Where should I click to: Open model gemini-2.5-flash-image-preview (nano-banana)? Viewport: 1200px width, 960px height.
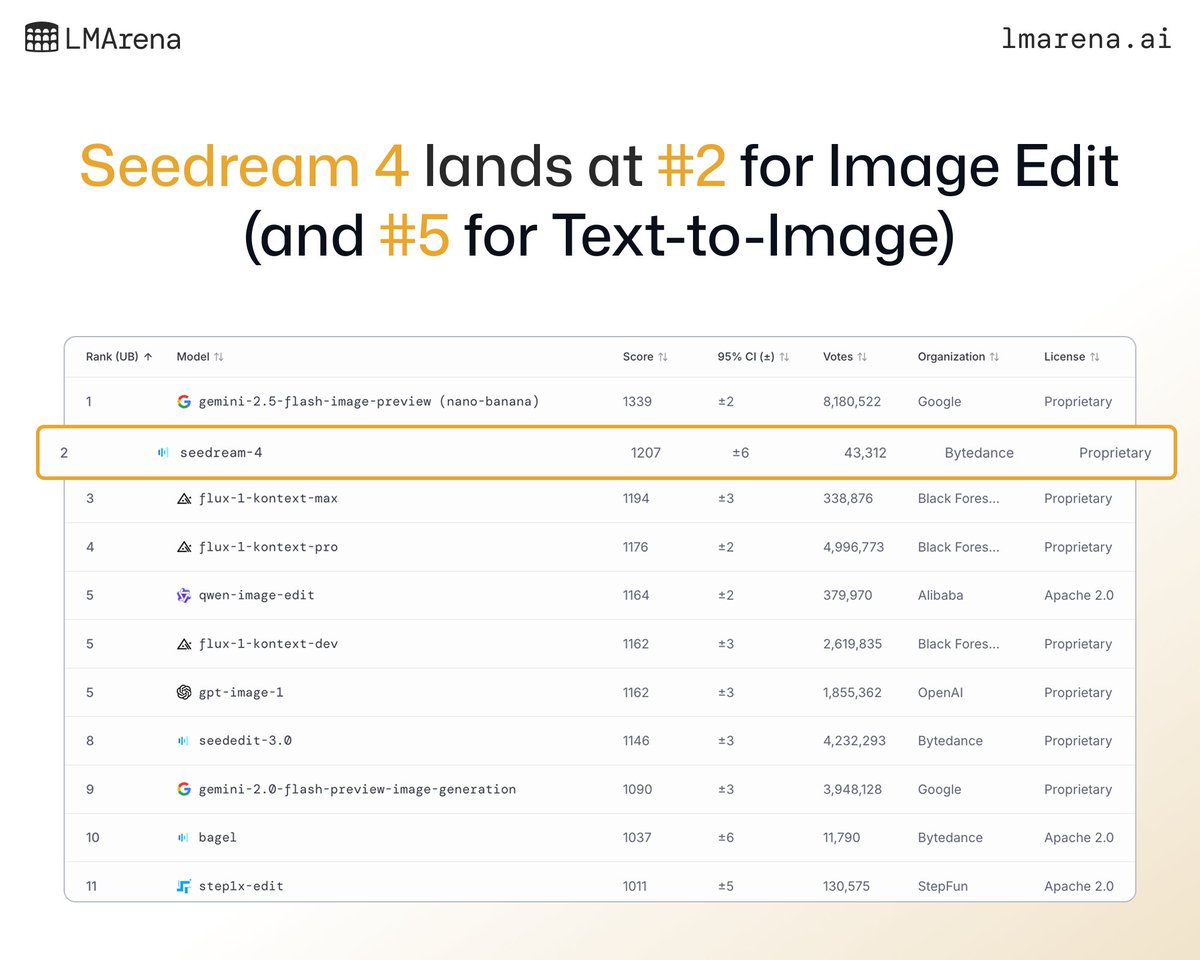[x=369, y=401]
